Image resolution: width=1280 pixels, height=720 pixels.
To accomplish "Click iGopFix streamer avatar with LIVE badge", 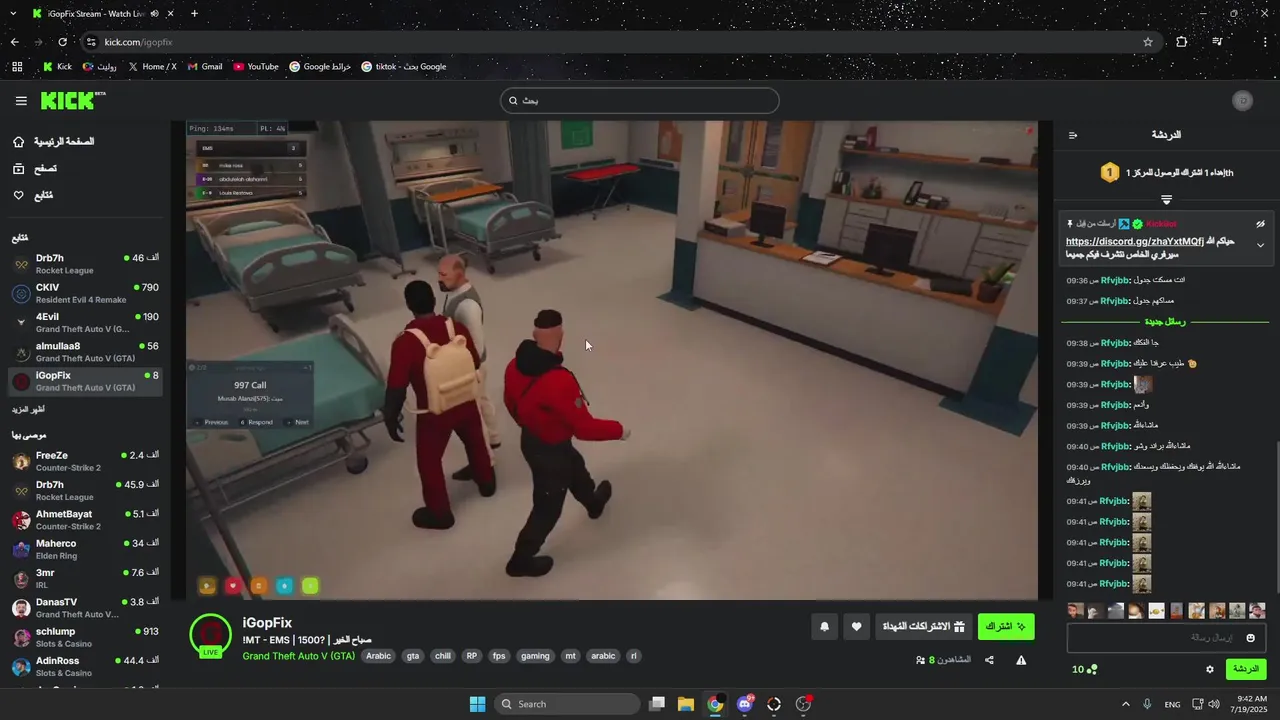I will 210,635.
